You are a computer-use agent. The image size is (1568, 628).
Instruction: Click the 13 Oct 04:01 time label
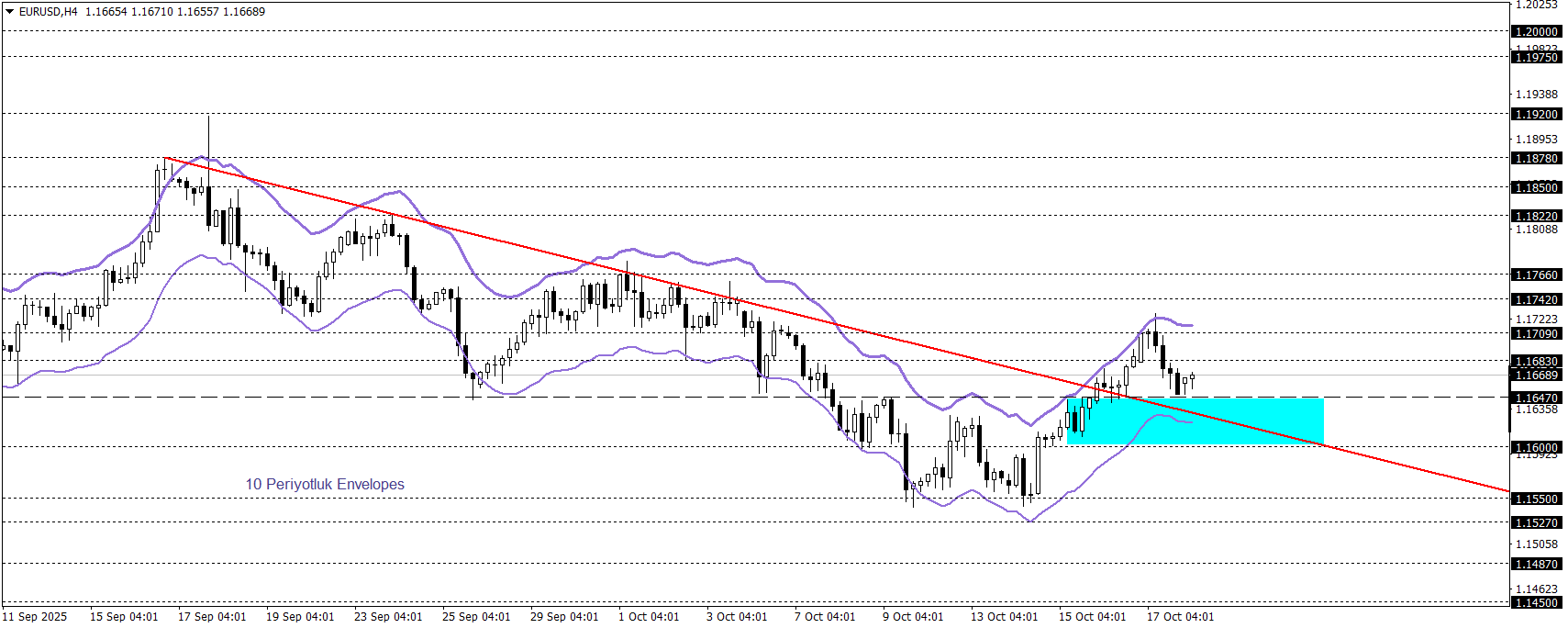pos(1005,616)
